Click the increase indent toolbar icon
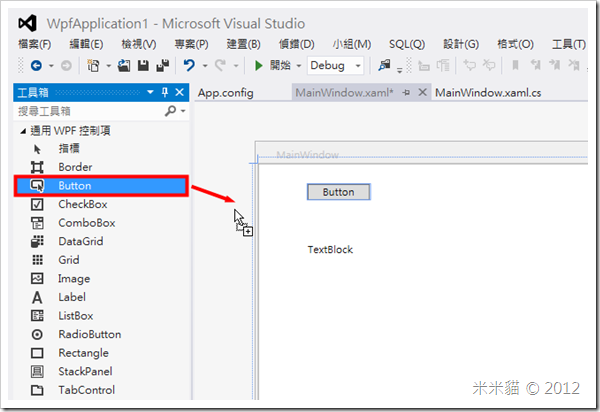This screenshot has height=412, width=600. click(x=443, y=66)
